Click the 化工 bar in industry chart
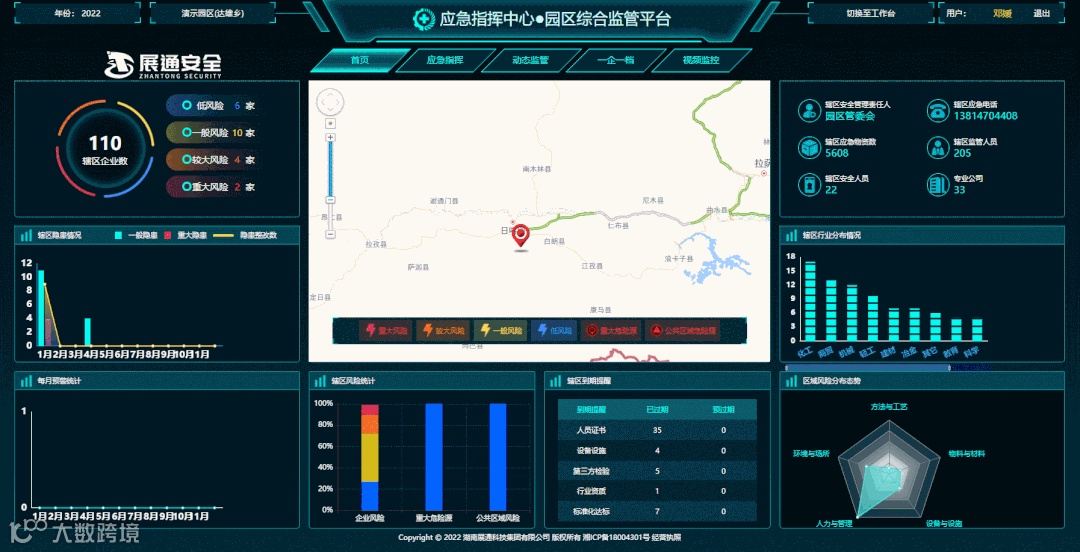 pyautogui.click(x=810, y=301)
